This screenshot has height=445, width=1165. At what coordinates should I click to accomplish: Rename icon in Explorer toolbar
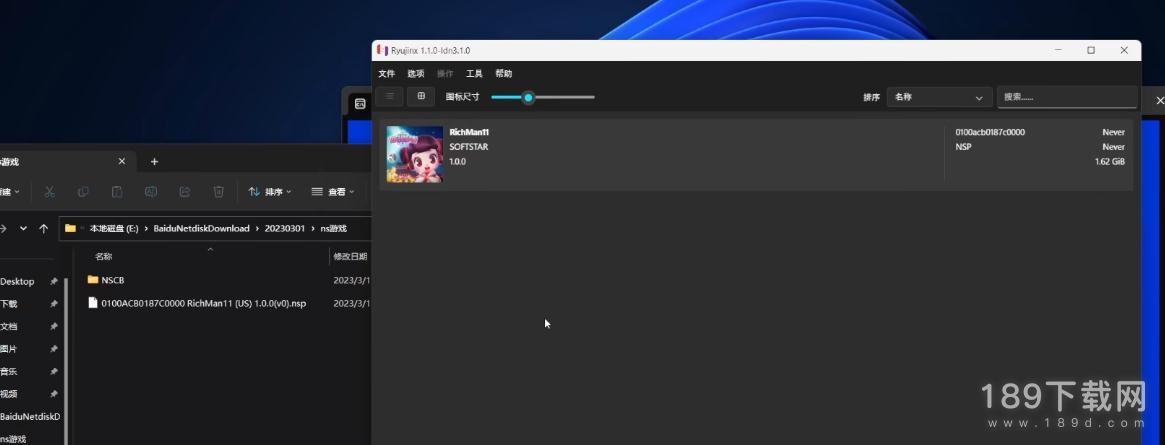pos(151,192)
